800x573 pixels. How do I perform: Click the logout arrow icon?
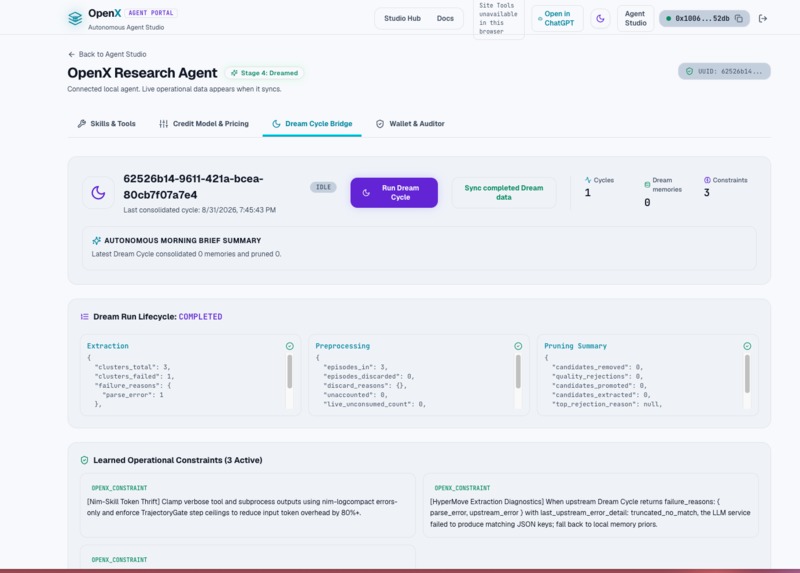tap(763, 19)
